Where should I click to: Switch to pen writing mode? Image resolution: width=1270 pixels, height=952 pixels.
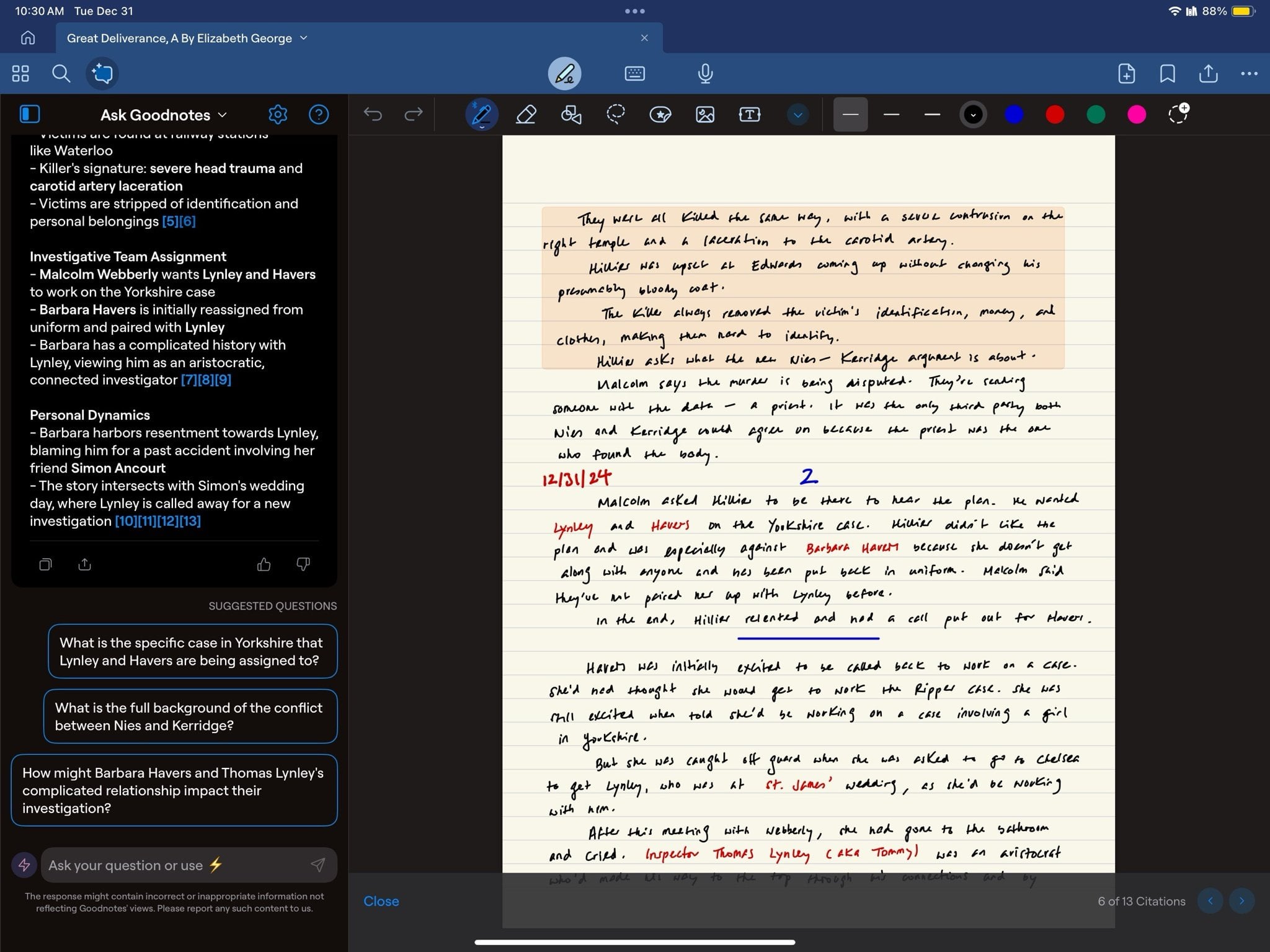564,74
